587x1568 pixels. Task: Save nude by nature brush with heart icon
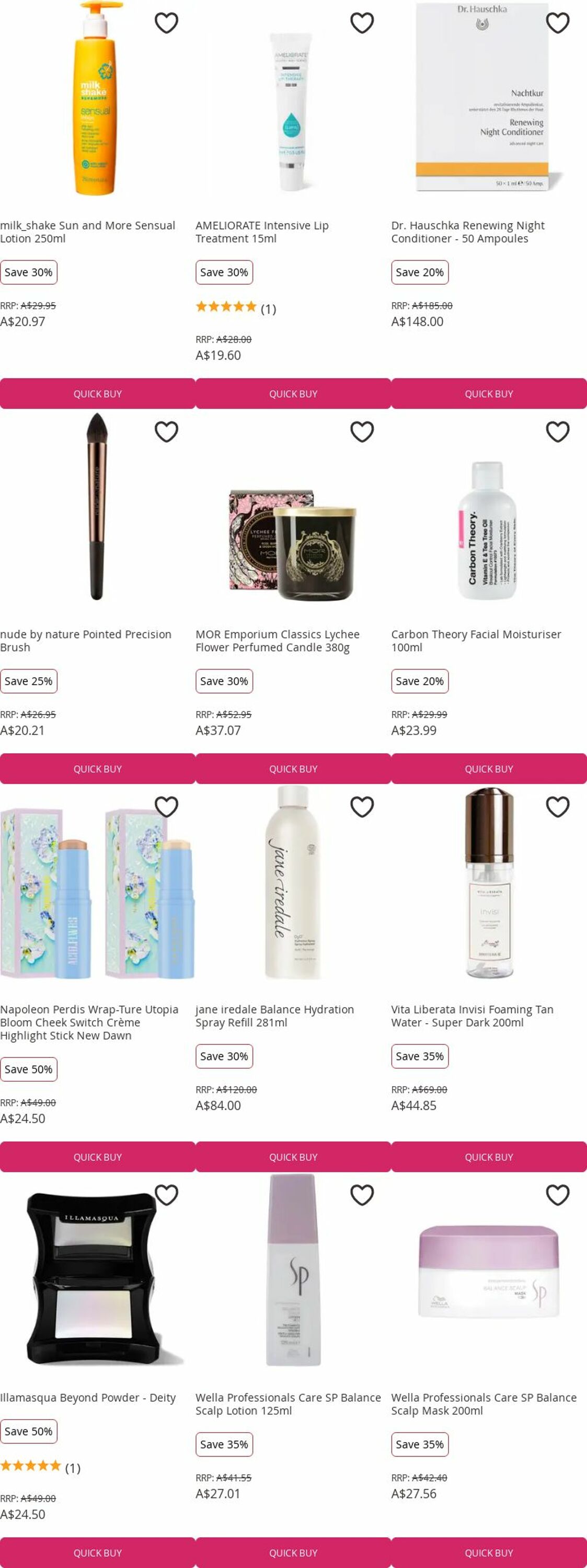(x=166, y=432)
